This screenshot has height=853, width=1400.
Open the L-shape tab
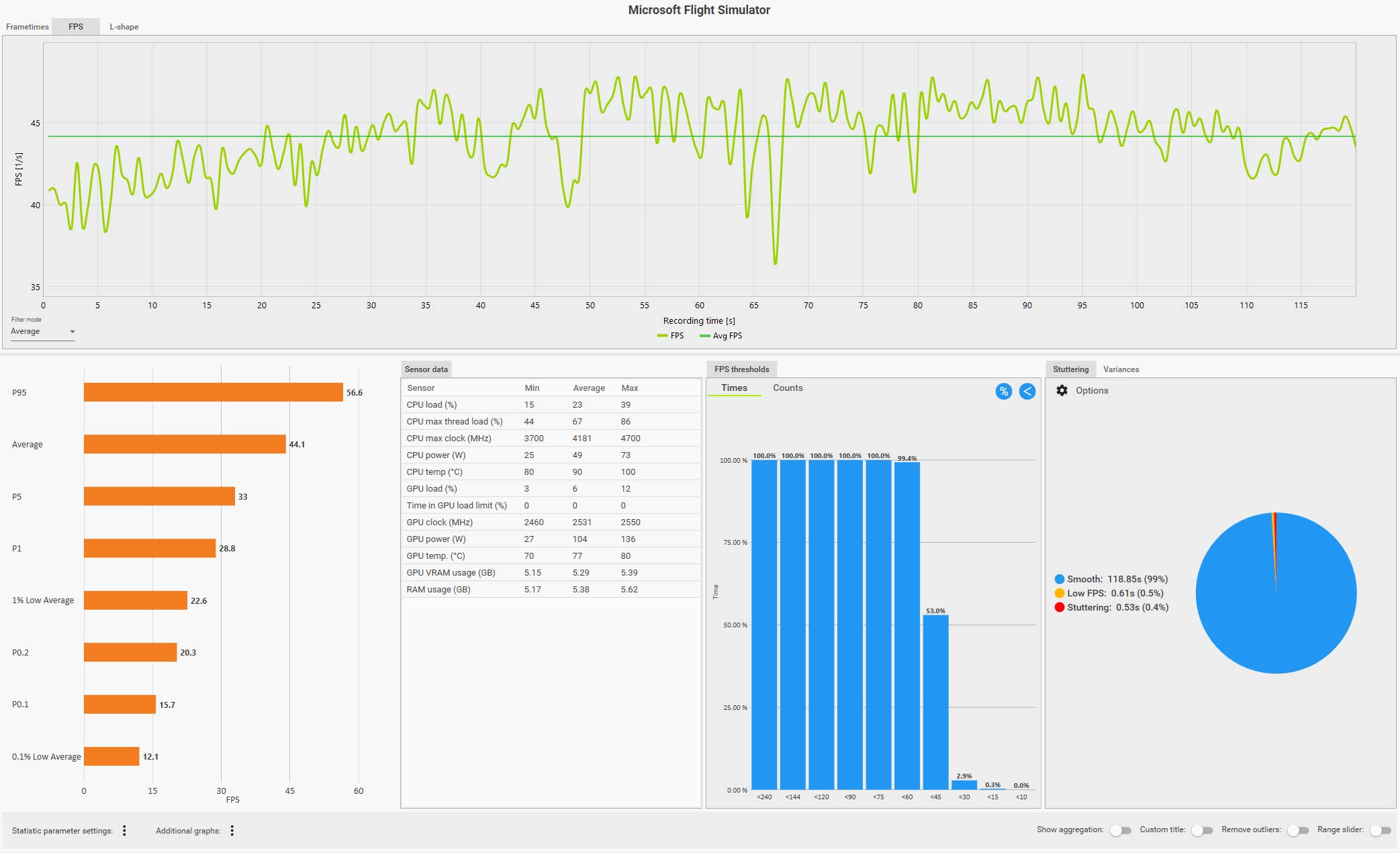point(124,27)
